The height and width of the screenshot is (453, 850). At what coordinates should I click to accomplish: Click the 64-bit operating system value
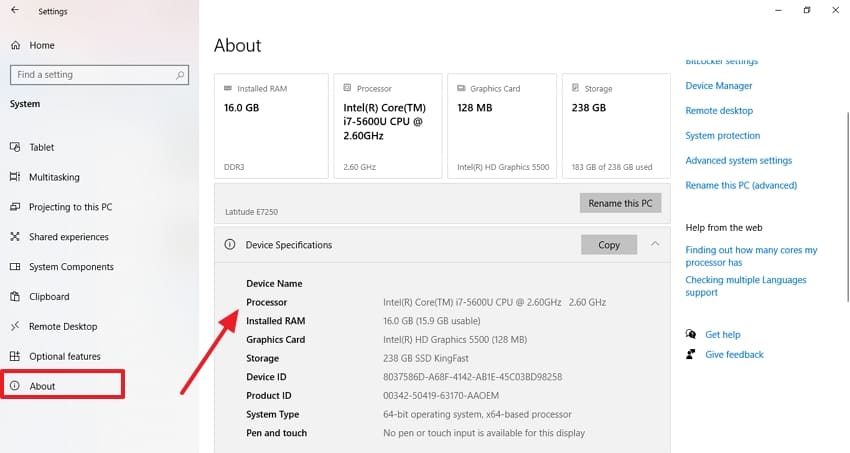(x=477, y=414)
